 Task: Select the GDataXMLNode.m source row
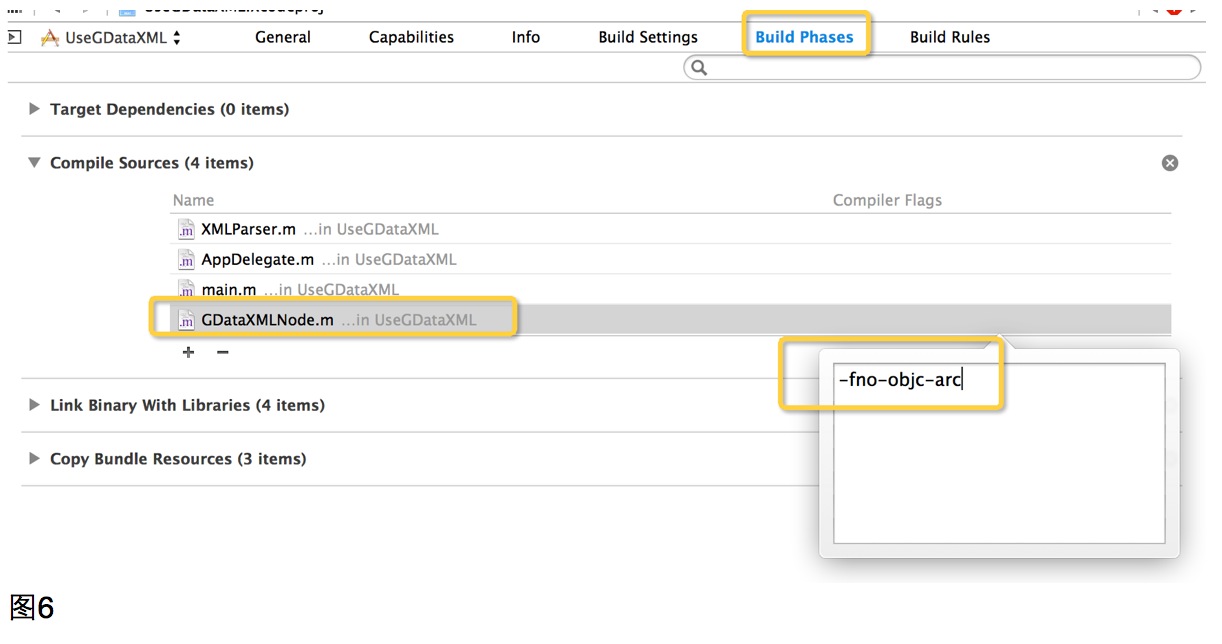click(670, 320)
